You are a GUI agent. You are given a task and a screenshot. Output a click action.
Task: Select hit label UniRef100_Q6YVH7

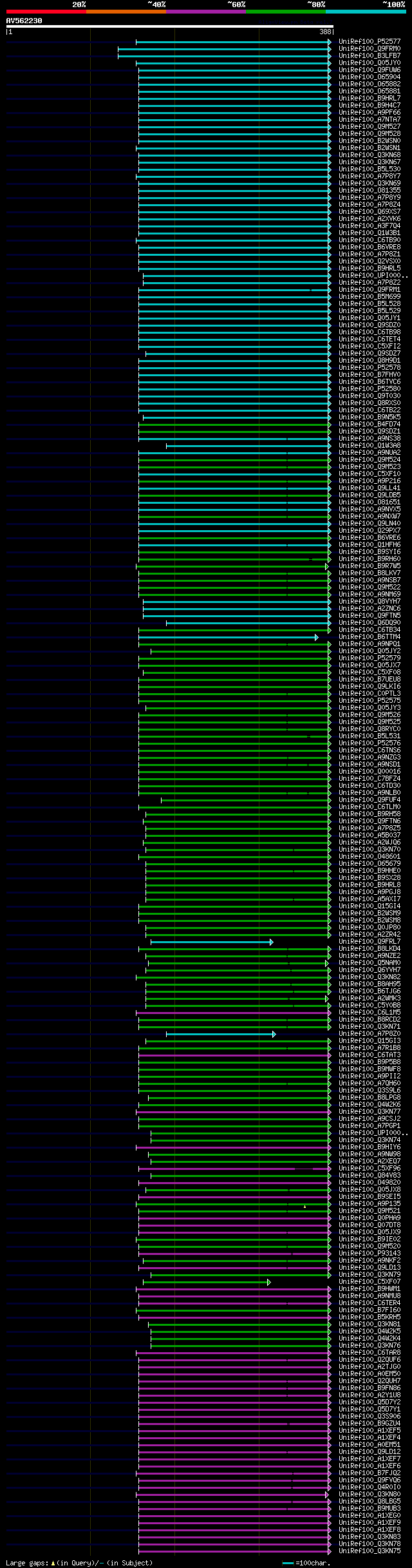click(370, 970)
